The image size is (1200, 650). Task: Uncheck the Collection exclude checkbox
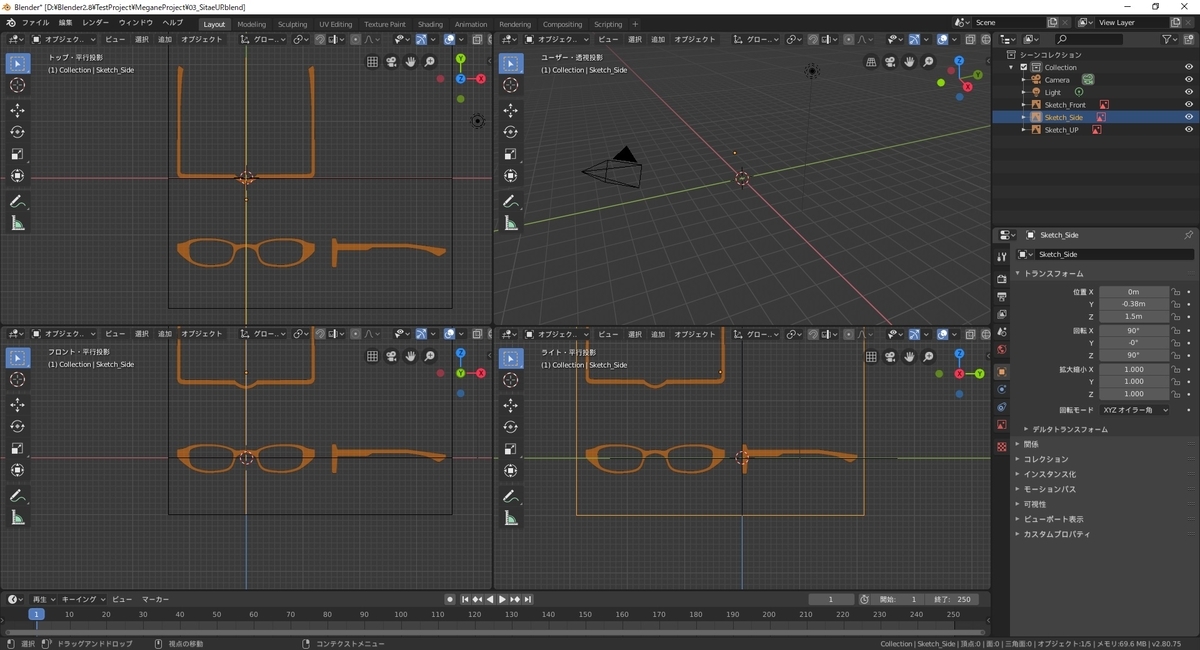pos(1024,67)
